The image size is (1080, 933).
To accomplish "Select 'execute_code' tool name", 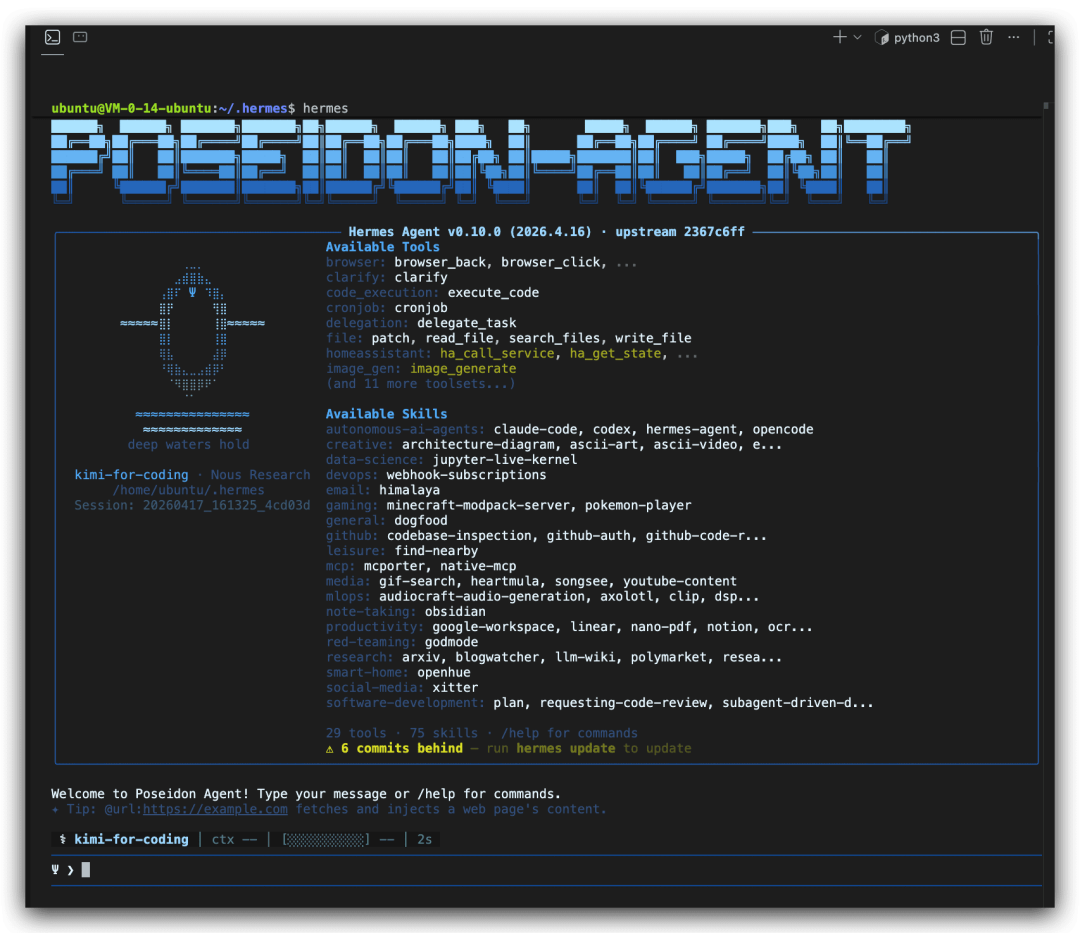I will click(x=493, y=293).
